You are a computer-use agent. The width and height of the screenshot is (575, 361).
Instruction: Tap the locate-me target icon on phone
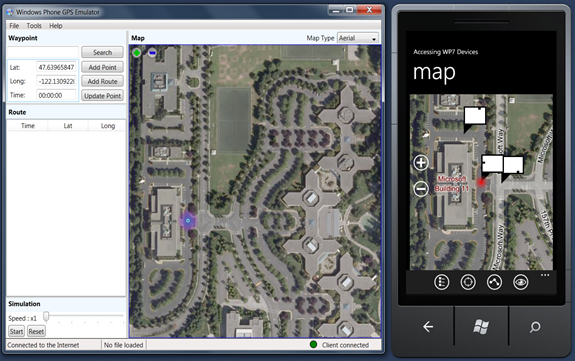click(x=468, y=282)
